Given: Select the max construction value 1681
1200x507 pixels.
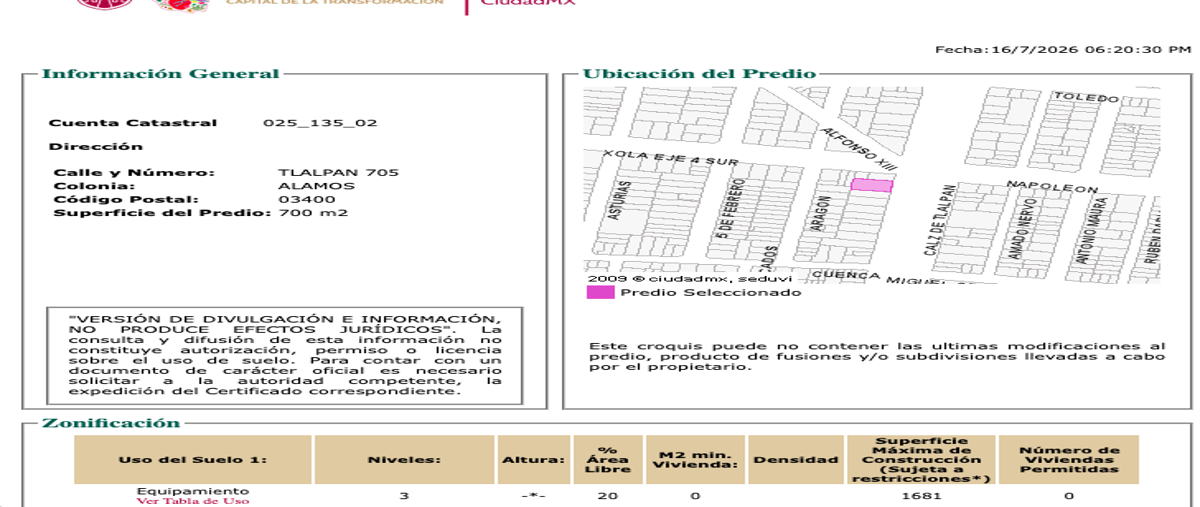Looking at the screenshot, I should (921, 496).
